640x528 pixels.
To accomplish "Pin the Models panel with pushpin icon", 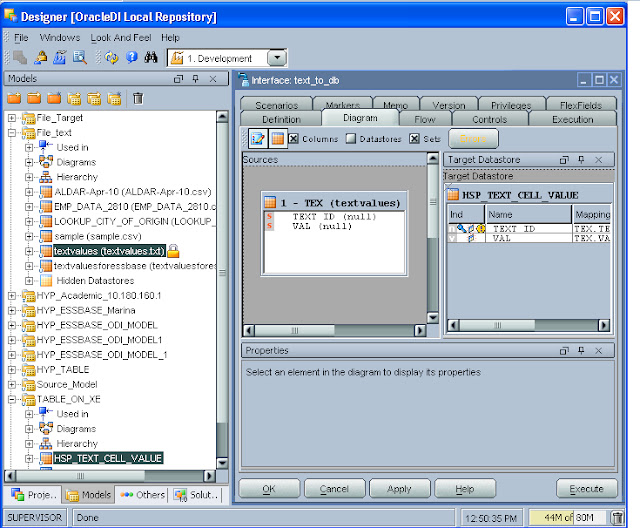I will pos(196,78).
